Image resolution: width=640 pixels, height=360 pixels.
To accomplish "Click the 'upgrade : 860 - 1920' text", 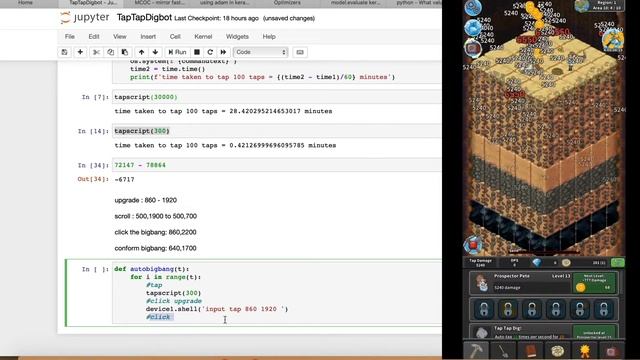I will click(146, 200).
